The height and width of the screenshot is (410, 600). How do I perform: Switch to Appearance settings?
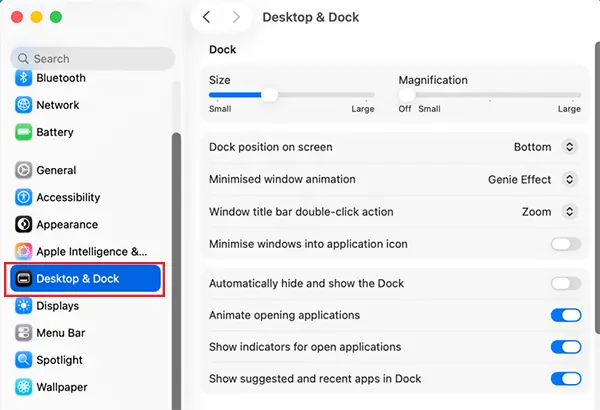point(67,224)
